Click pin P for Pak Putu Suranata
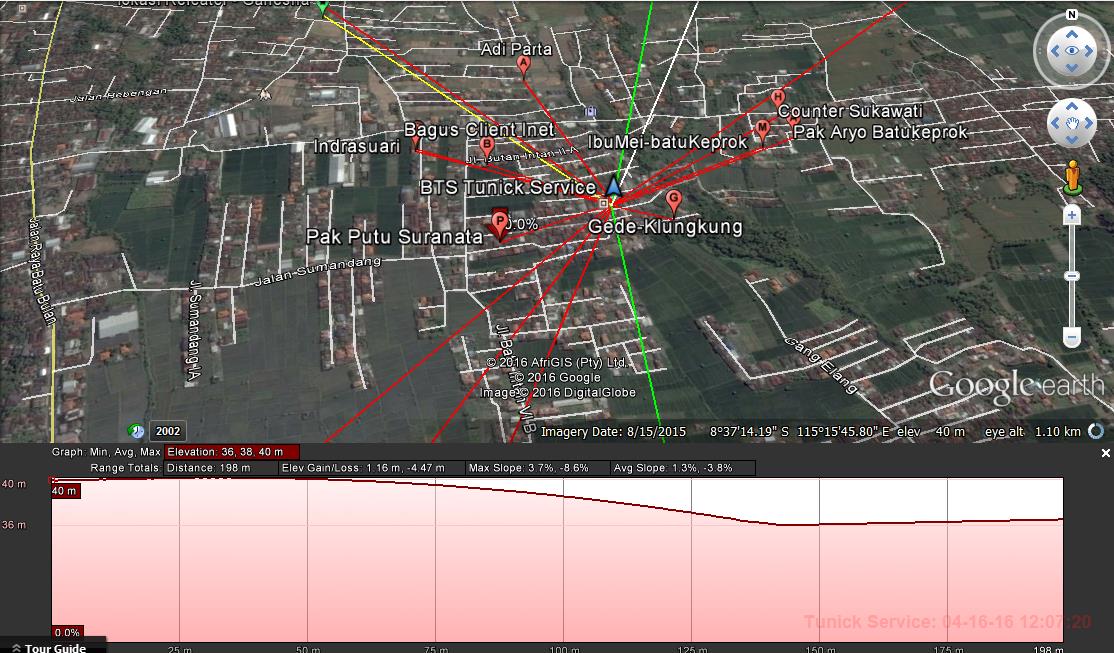1114x653 pixels. pyautogui.click(x=500, y=225)
